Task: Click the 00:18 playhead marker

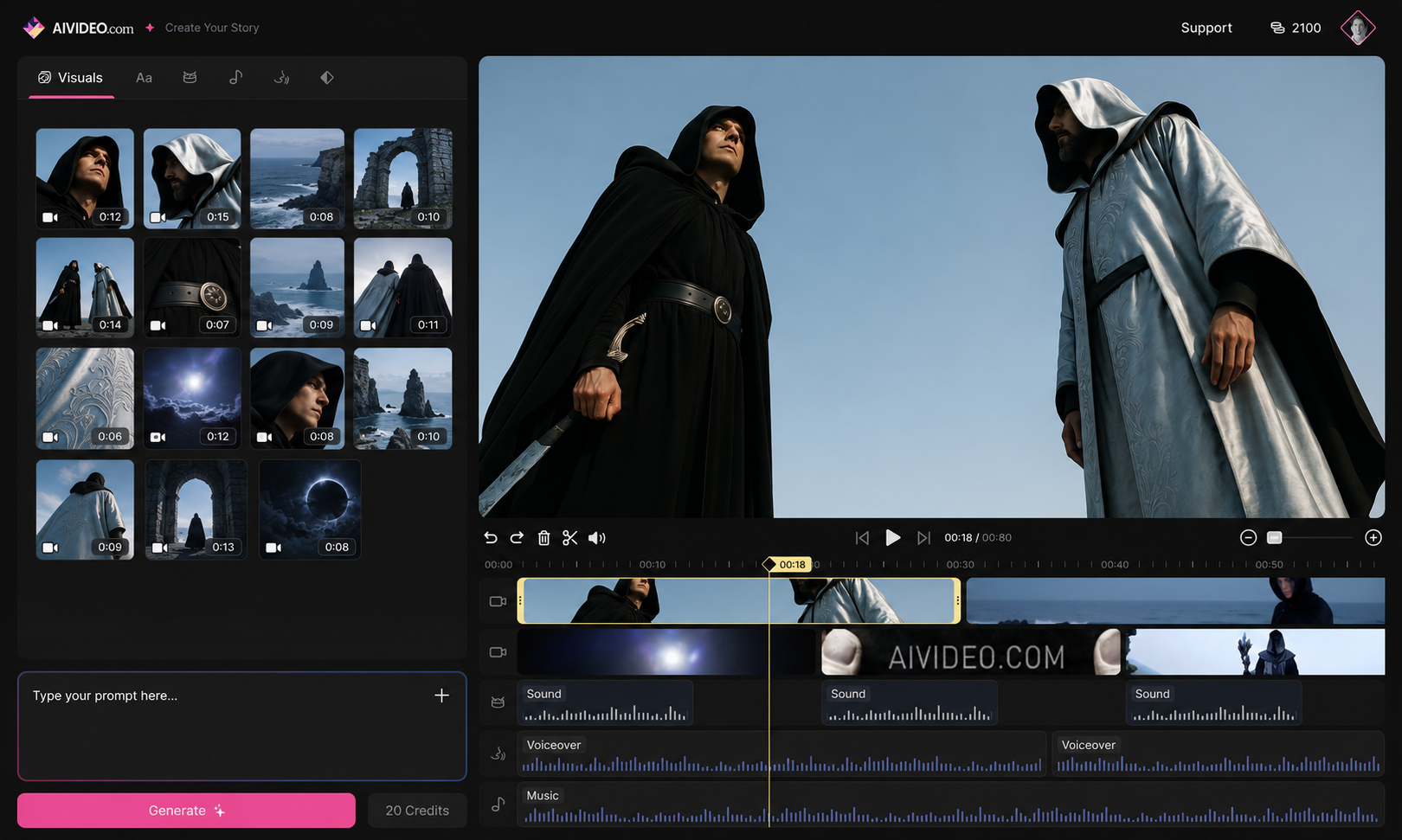Action: 787,564
